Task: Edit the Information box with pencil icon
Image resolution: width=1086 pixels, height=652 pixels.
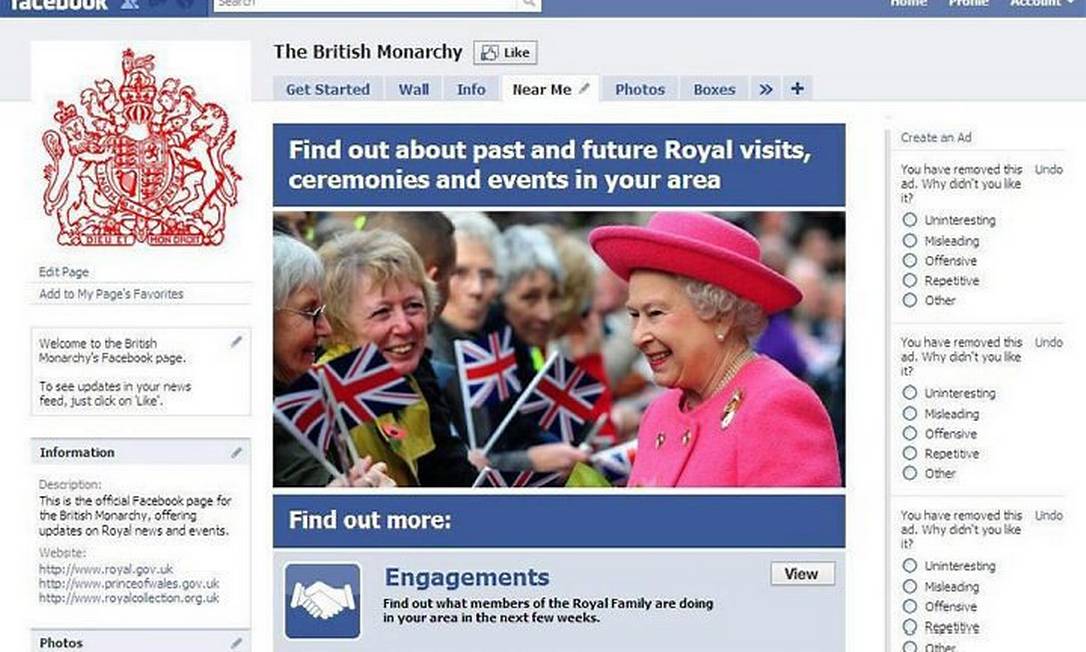Action: 236,452
